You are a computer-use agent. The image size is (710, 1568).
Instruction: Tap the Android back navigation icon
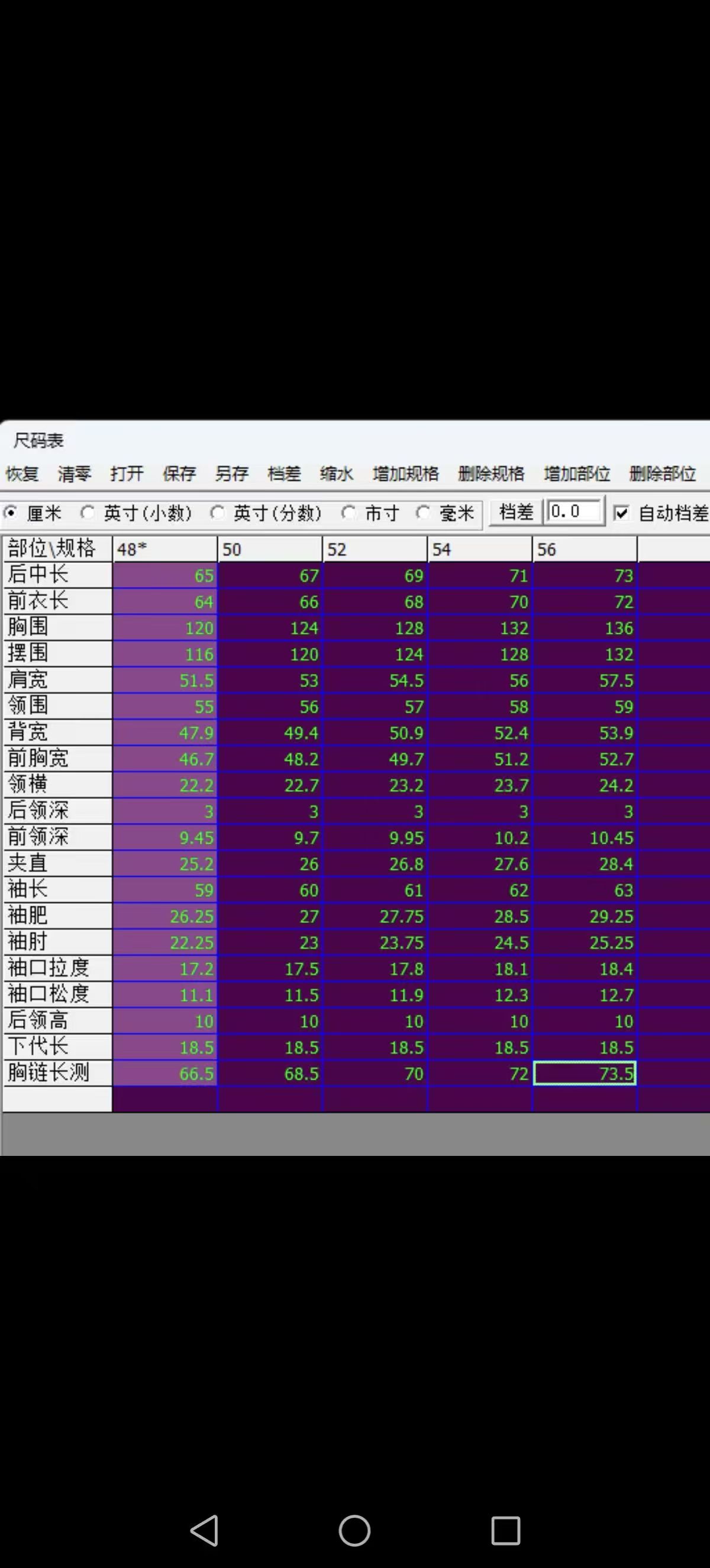tap(204, 1530)
